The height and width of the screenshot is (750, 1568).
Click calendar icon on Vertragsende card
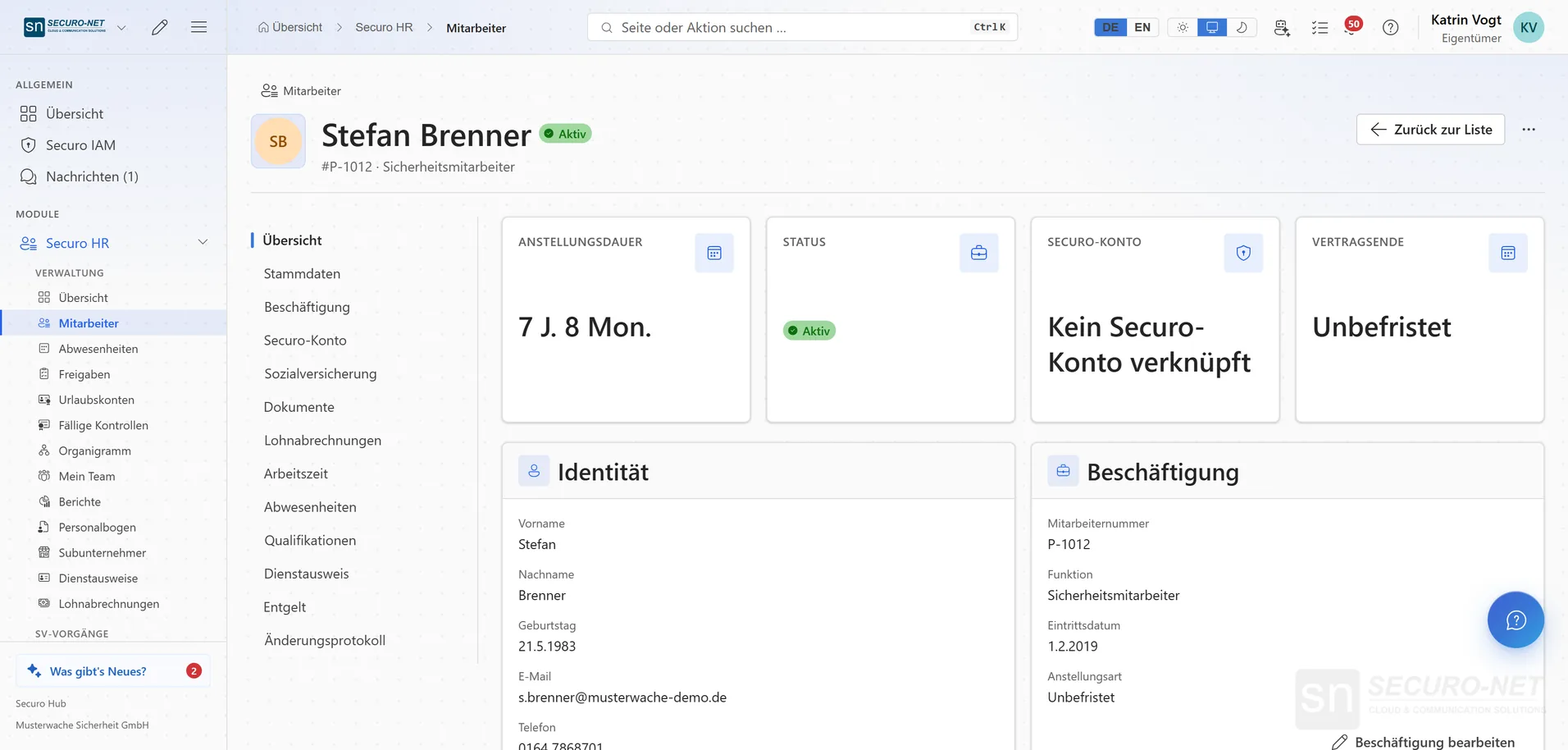(x=1508, y=253)
